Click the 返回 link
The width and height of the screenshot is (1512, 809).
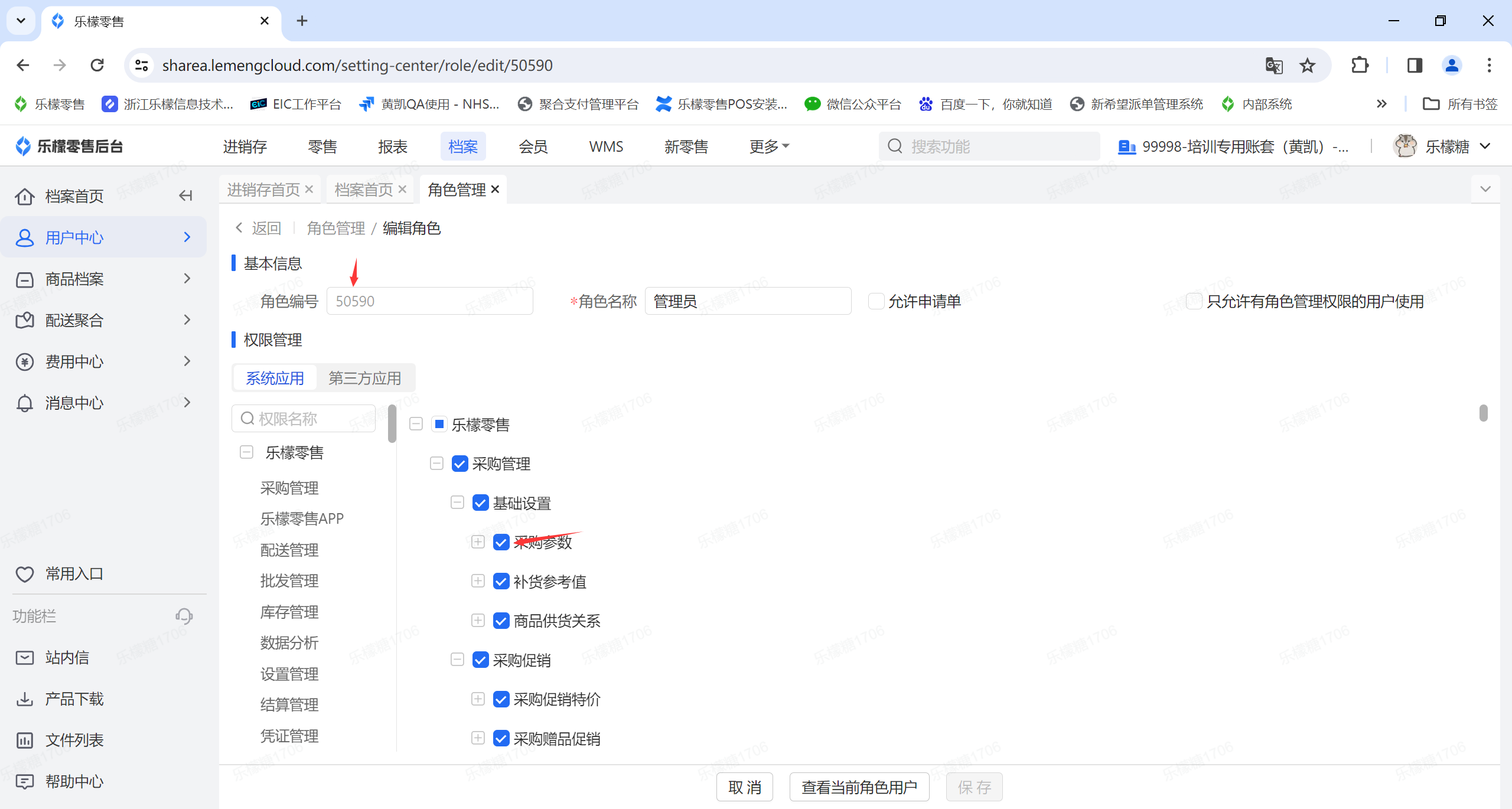click(259, 228)
